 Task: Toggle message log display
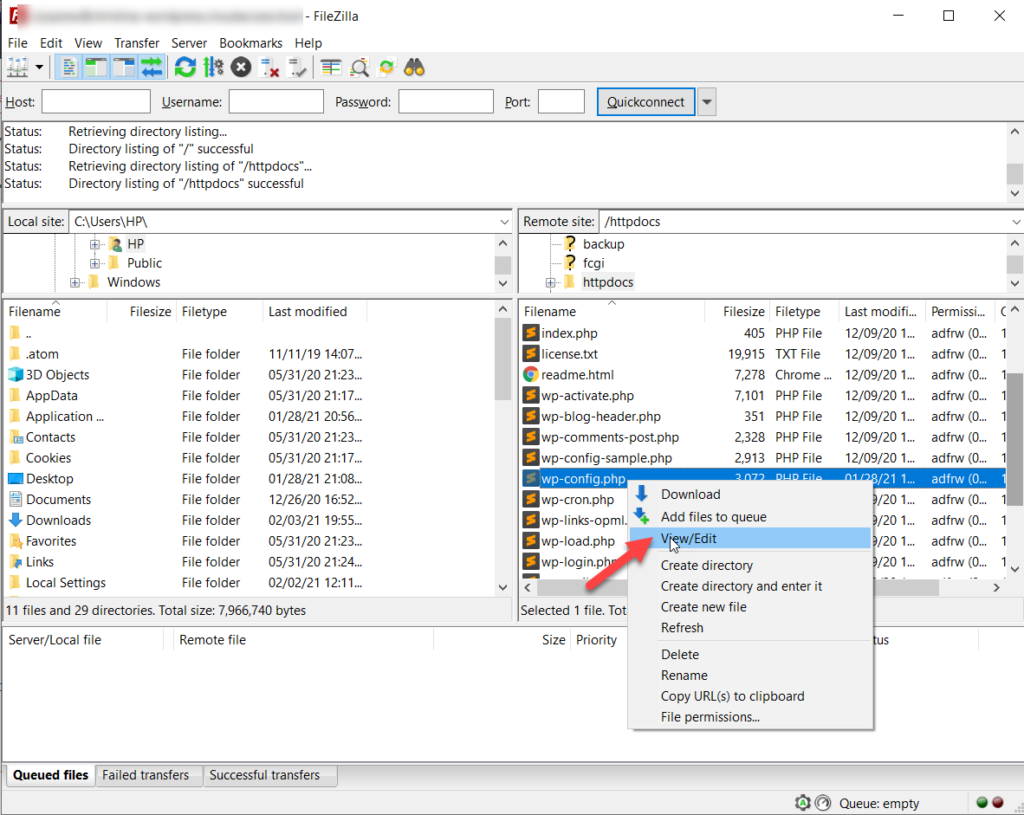click(69, 67)
